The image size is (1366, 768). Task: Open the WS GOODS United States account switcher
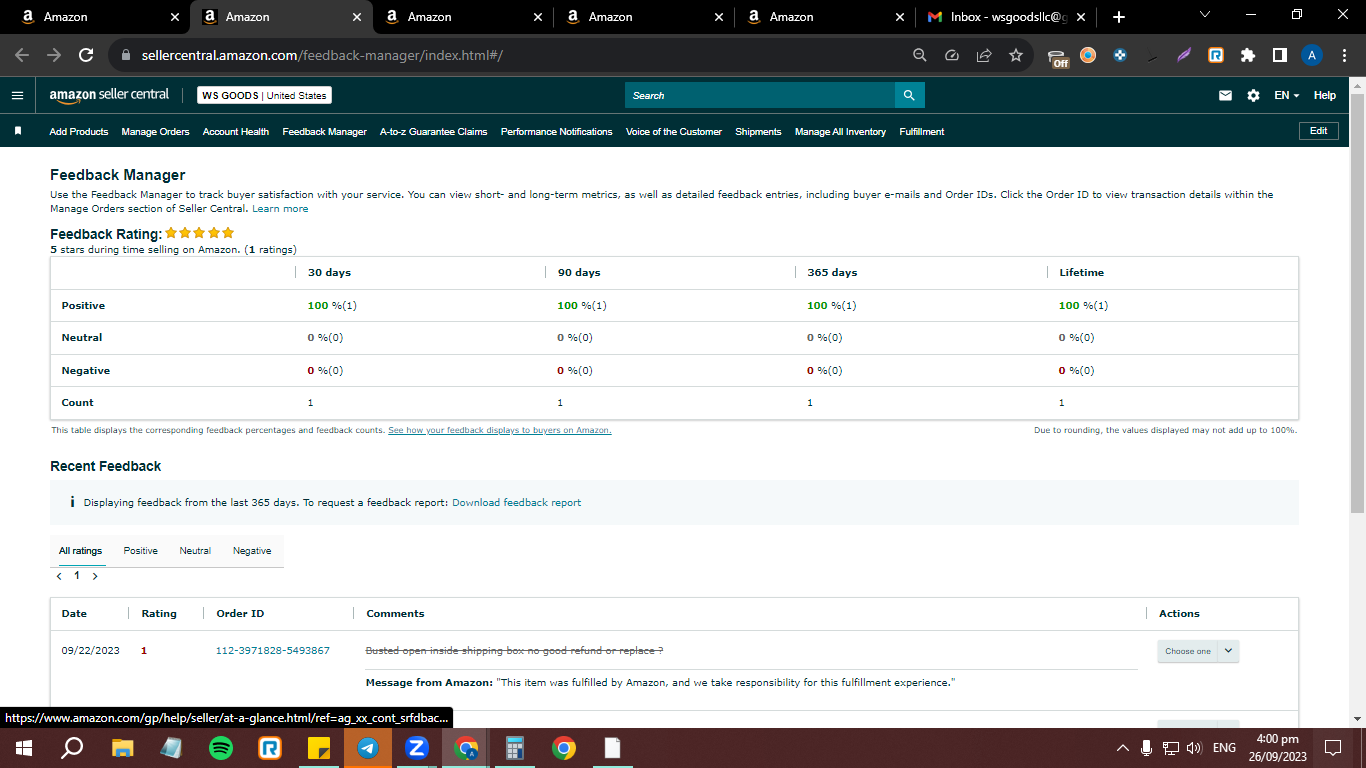(264, 95)
